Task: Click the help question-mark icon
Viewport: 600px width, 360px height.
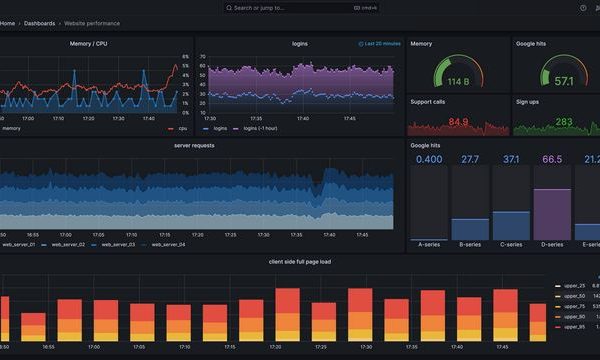Action: tap(583, 8)
